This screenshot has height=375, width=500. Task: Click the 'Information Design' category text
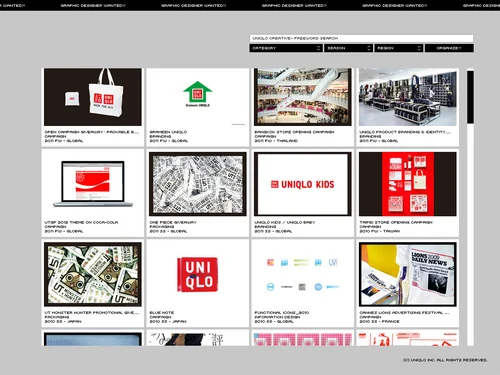point(277,317)
